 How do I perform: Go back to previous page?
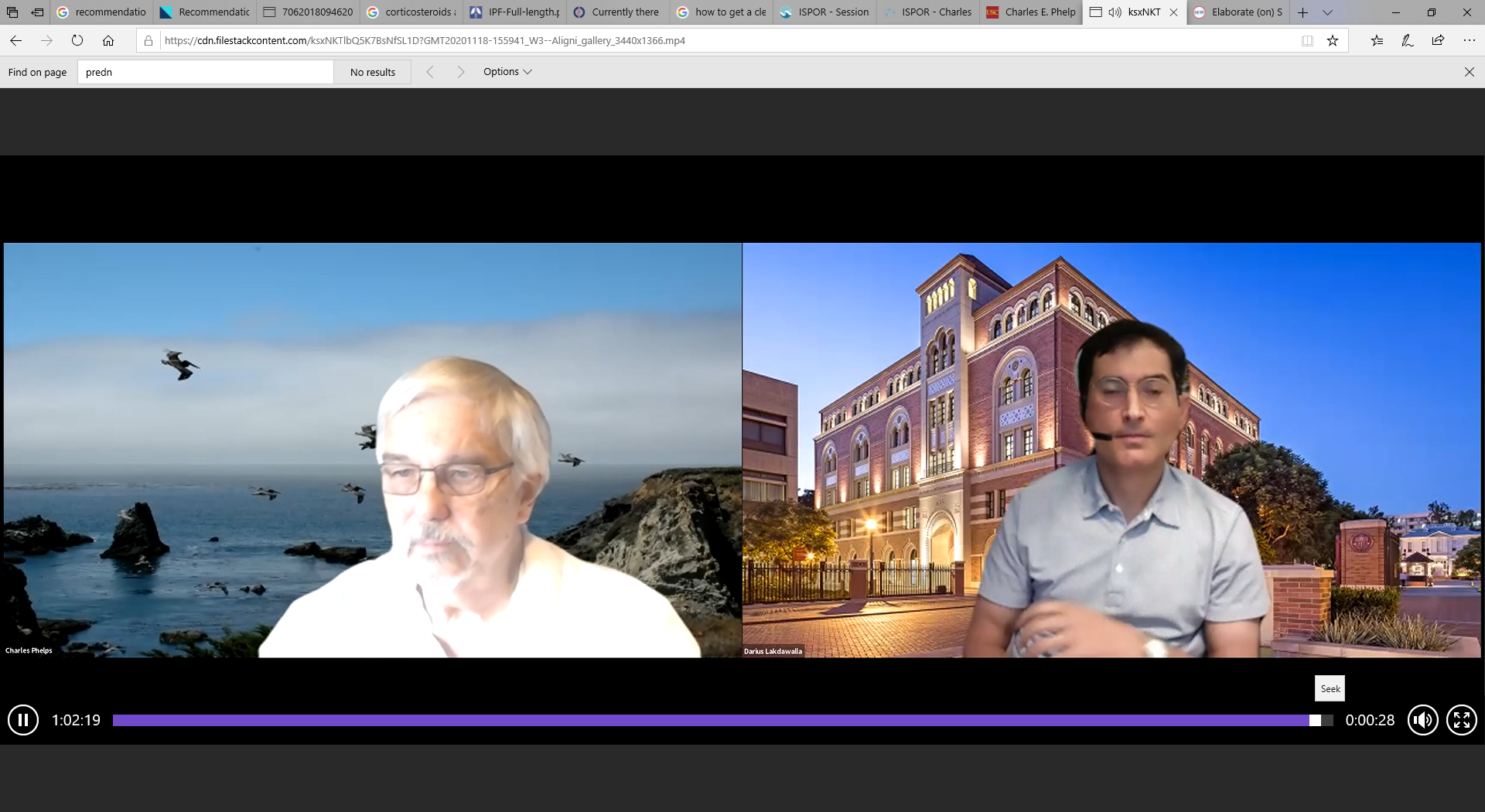point(16,41)
